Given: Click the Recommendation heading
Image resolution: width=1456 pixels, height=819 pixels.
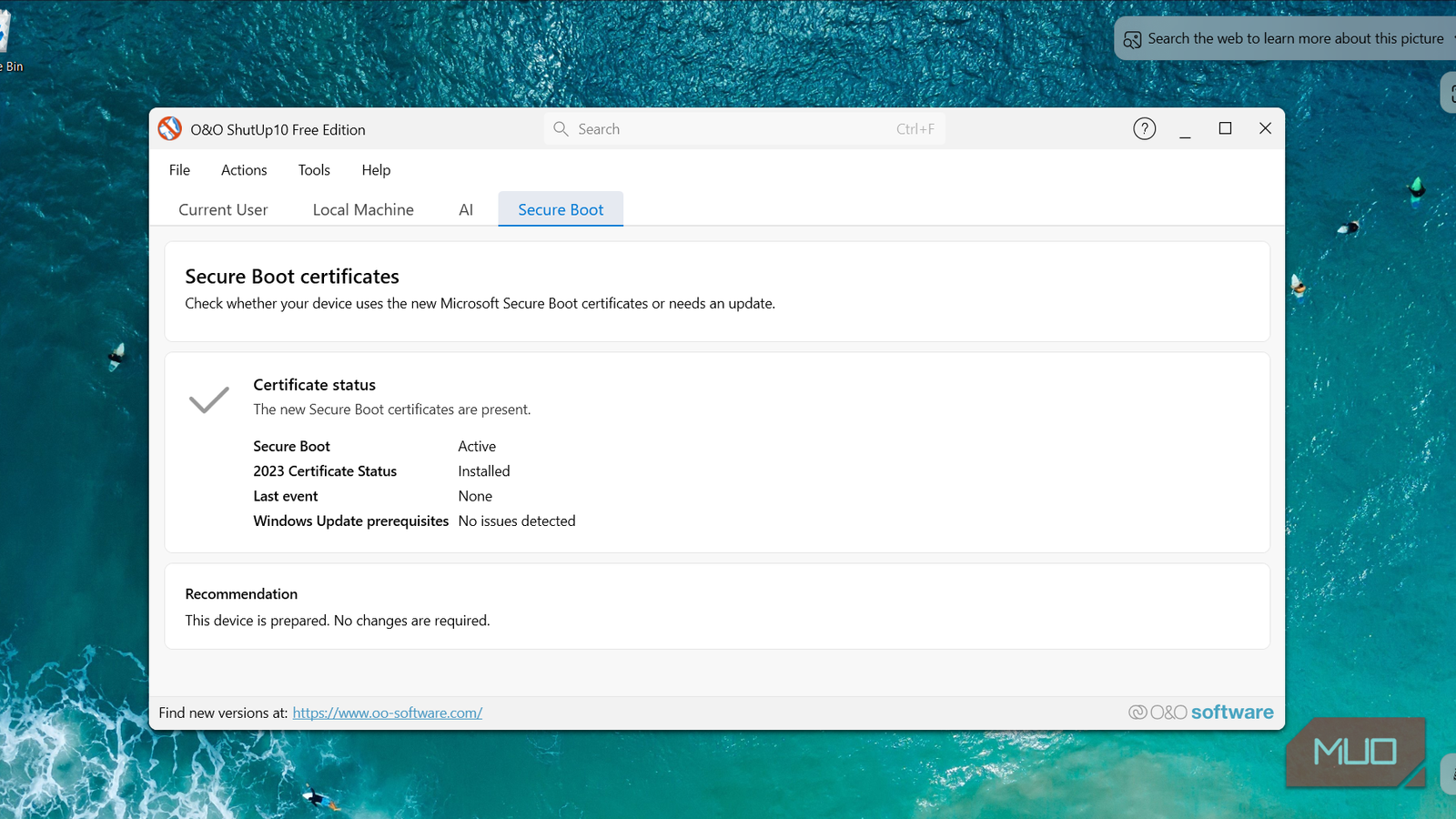Looking at the screenshot, I should point(241,594).
